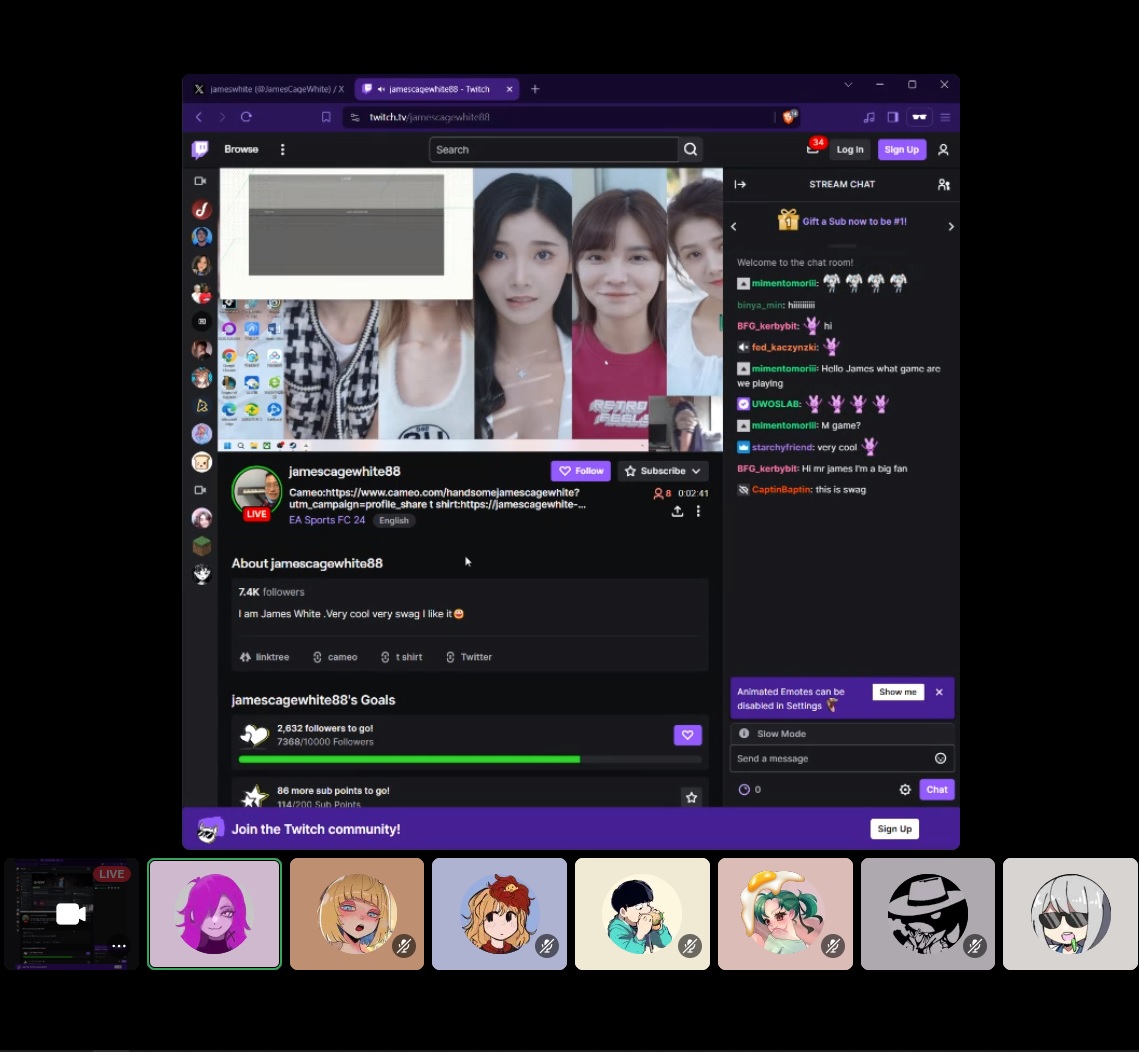
Task: Open first red channel avatar in sidebar
Action: point(201,210)
